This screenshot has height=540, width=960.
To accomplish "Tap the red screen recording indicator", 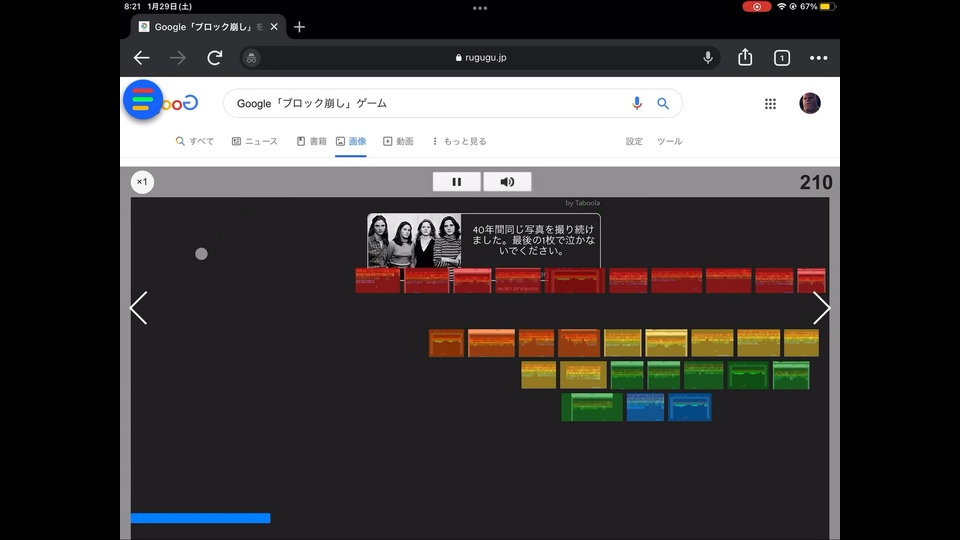I will click(757, 7).
